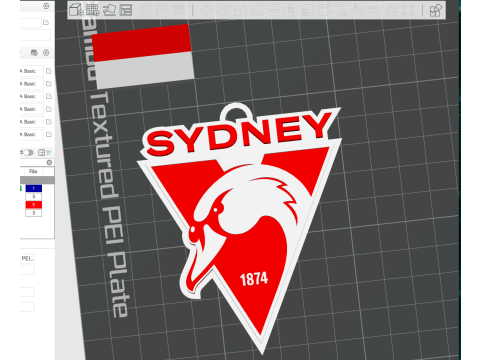The height and width of the screenshot is (360, 480).
Task: Click the red filament 5 cell
Action: click(34, 205)
